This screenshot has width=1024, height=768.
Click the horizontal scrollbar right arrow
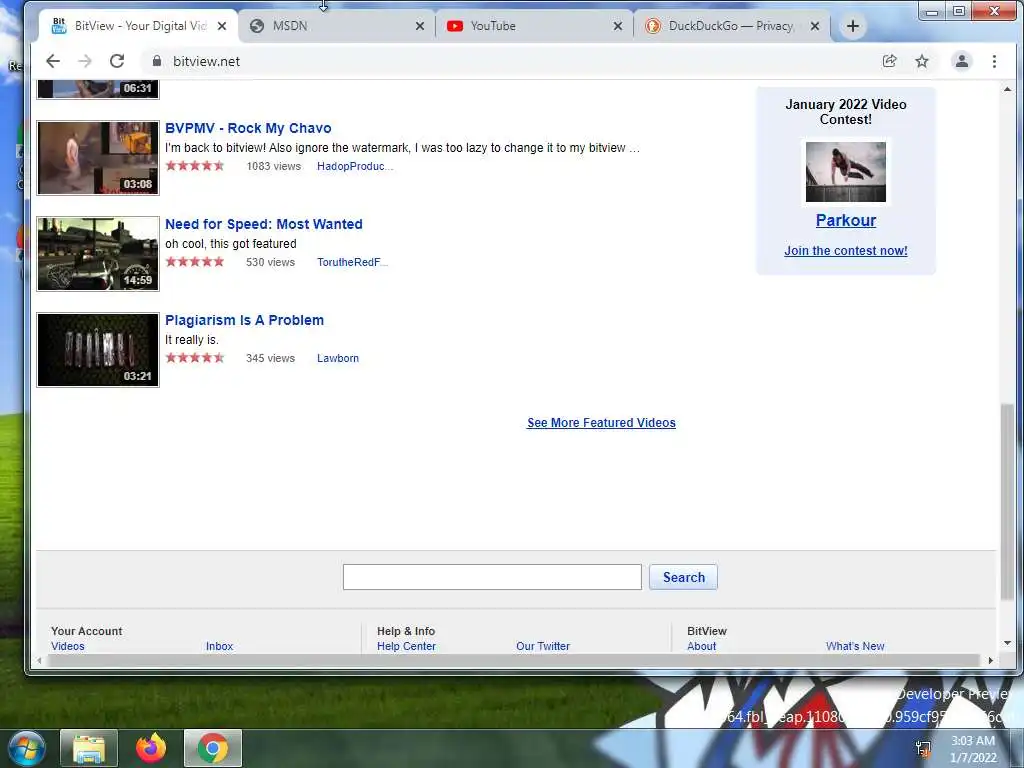click(991, 661)
